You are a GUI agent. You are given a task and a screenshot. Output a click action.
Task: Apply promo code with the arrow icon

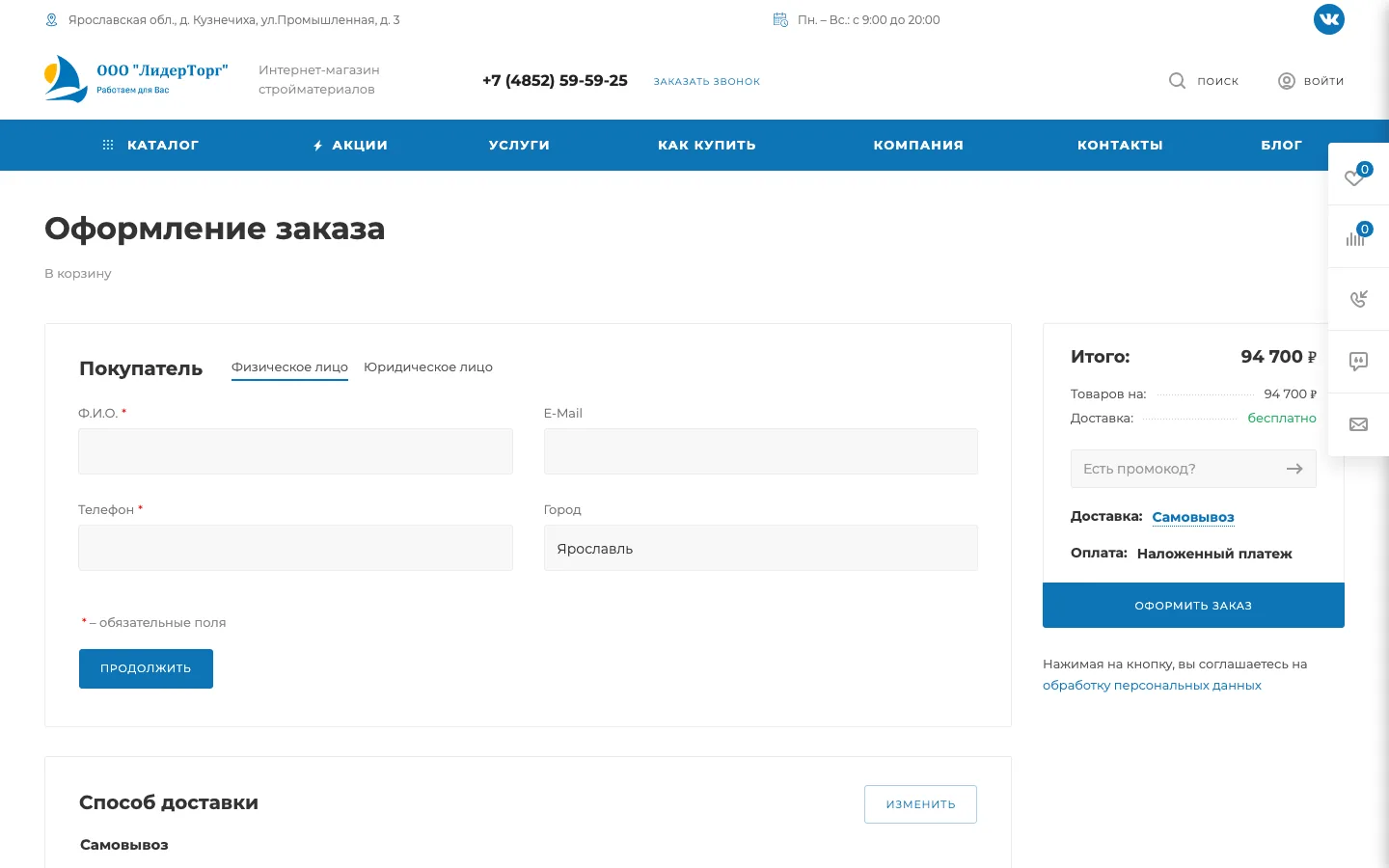pos(1294,469)
